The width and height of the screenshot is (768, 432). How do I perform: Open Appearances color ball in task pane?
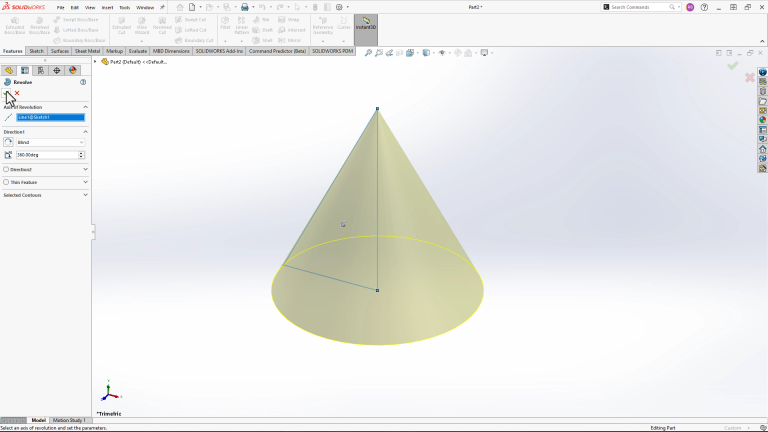click(x=763, y=120)
